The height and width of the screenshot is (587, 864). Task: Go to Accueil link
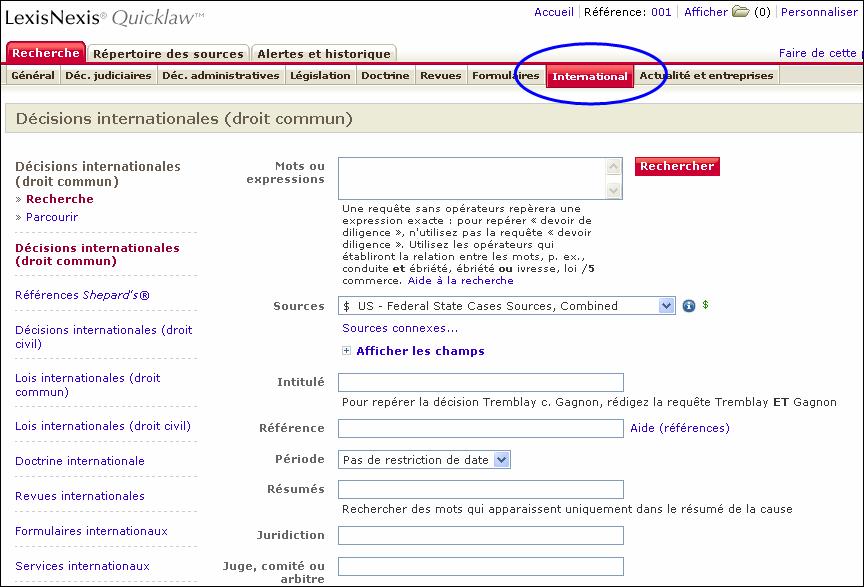(x=554, y=12)
